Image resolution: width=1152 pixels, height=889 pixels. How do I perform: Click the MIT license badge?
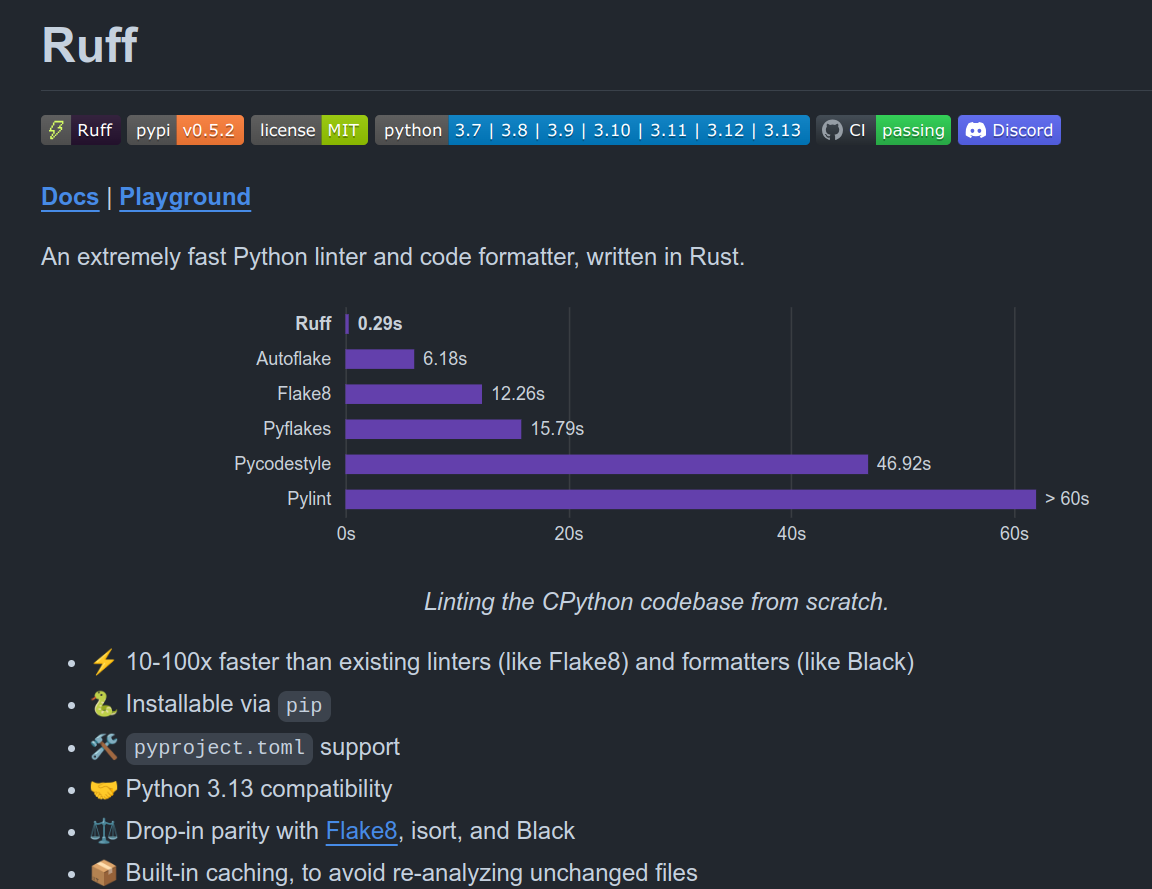[341, 129]
